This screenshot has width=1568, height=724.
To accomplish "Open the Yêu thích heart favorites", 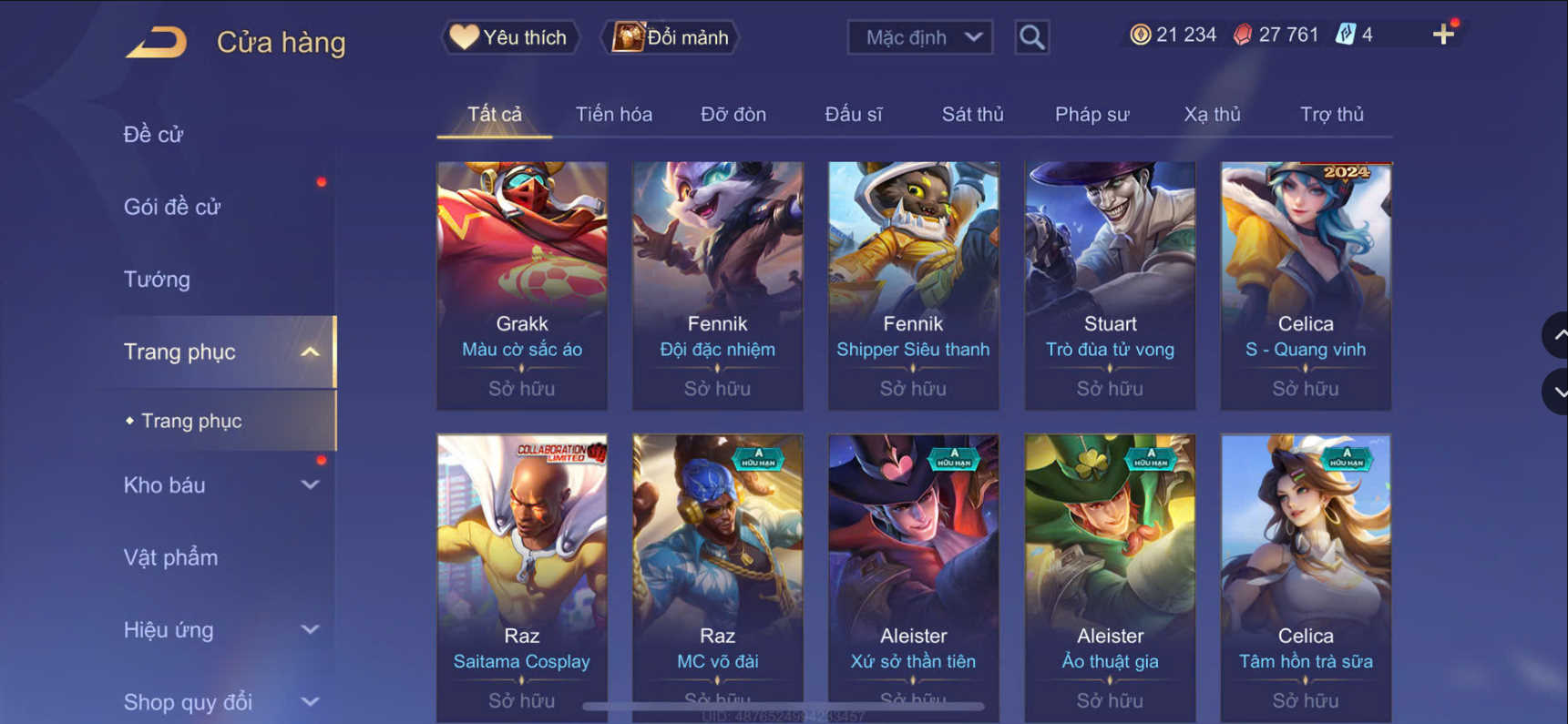I will 509,37.
